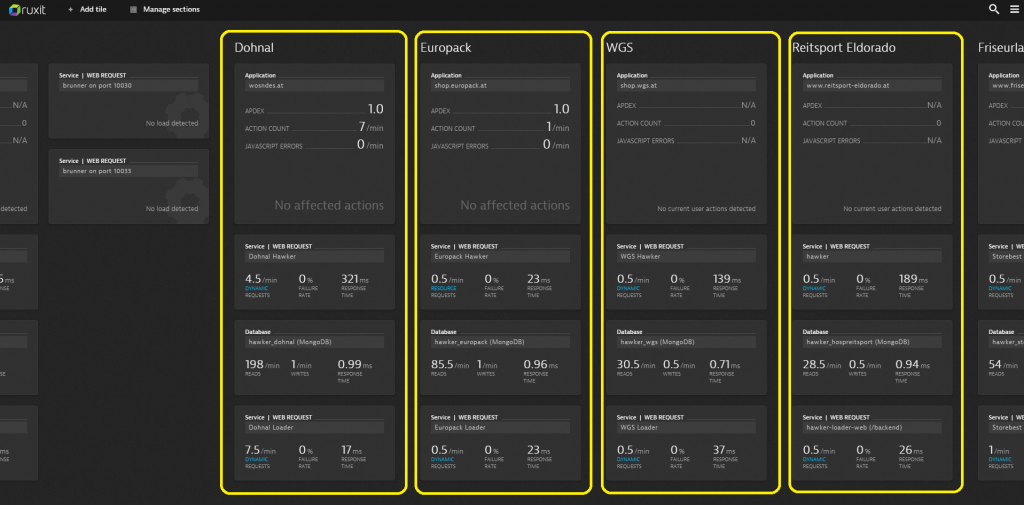Open the wosndes.at application tile
The width and height of the screenshot is (1024, 505).
pyautogui.click(x=314, y=144)
